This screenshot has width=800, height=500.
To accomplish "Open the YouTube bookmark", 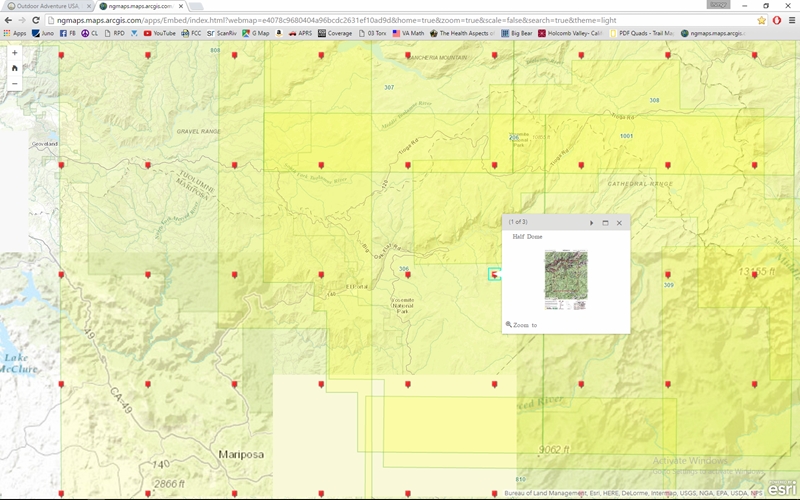I will [x=159, y=33].
